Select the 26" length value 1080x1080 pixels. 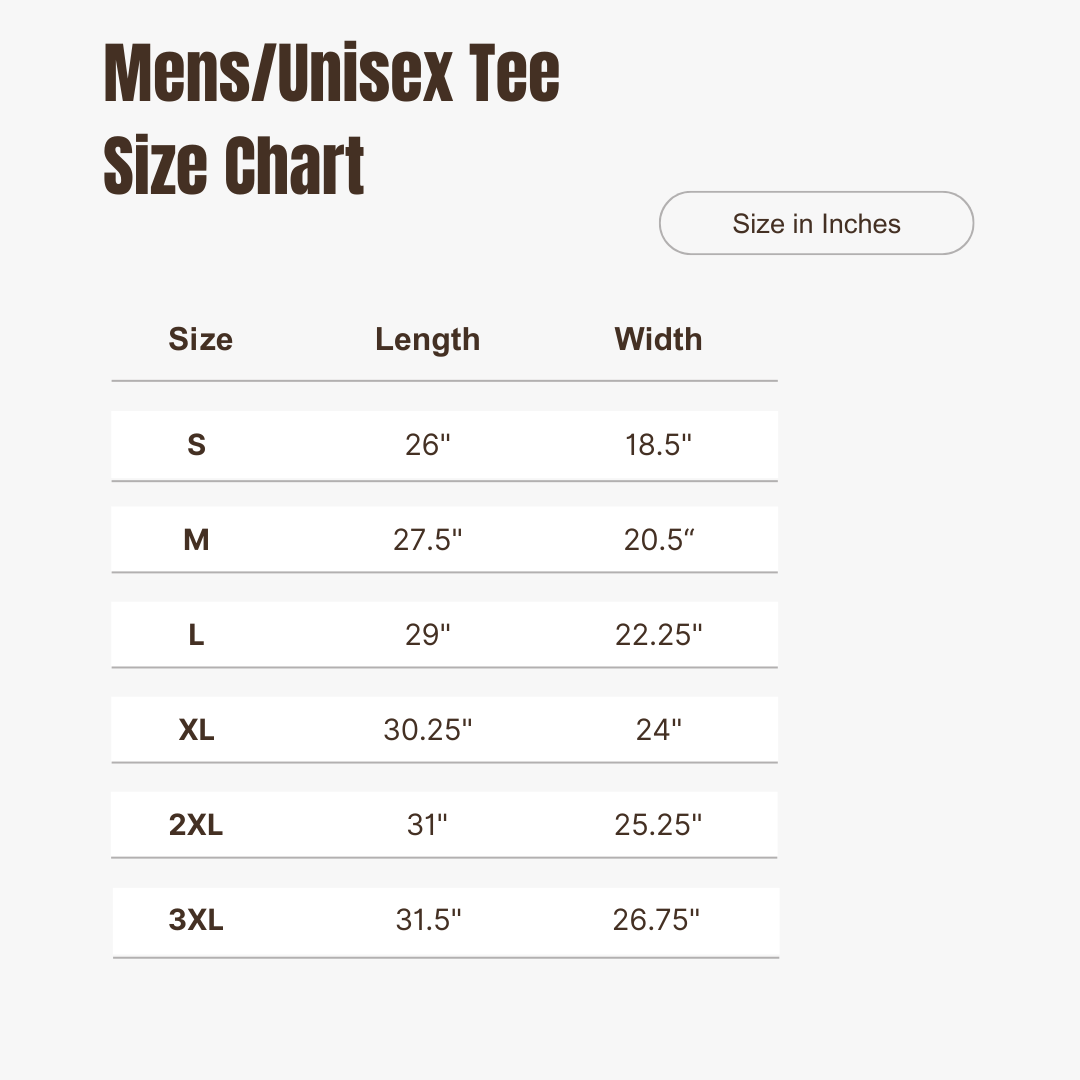tap(428, 445)
